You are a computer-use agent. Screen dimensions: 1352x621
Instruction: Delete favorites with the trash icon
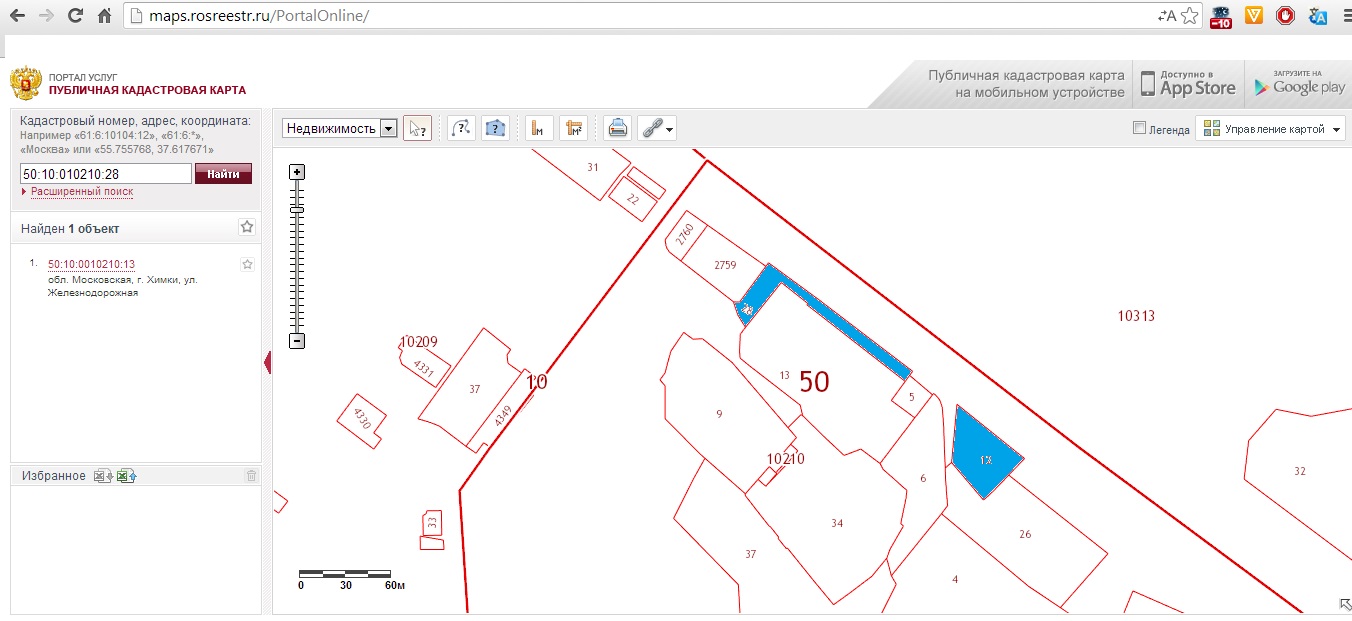(x=251, y=476)
